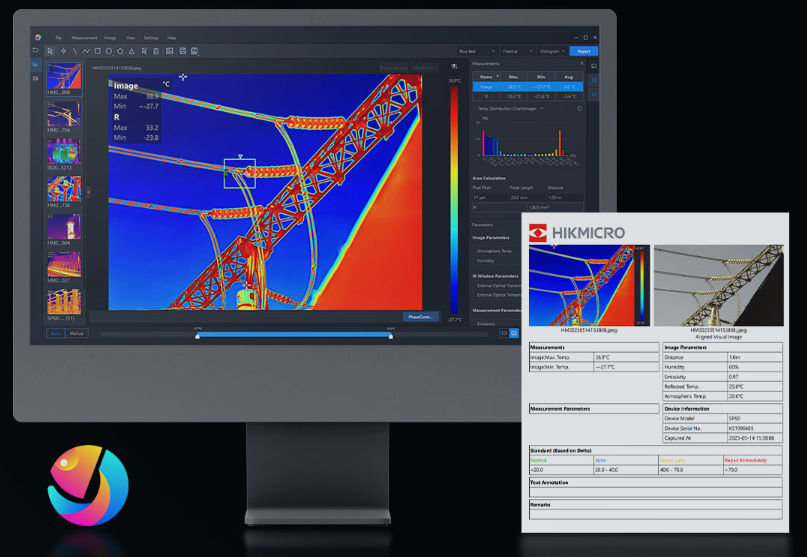Switch temperature range to Manual mode
The width and height of the screenshot is (807, 557).
77,333
